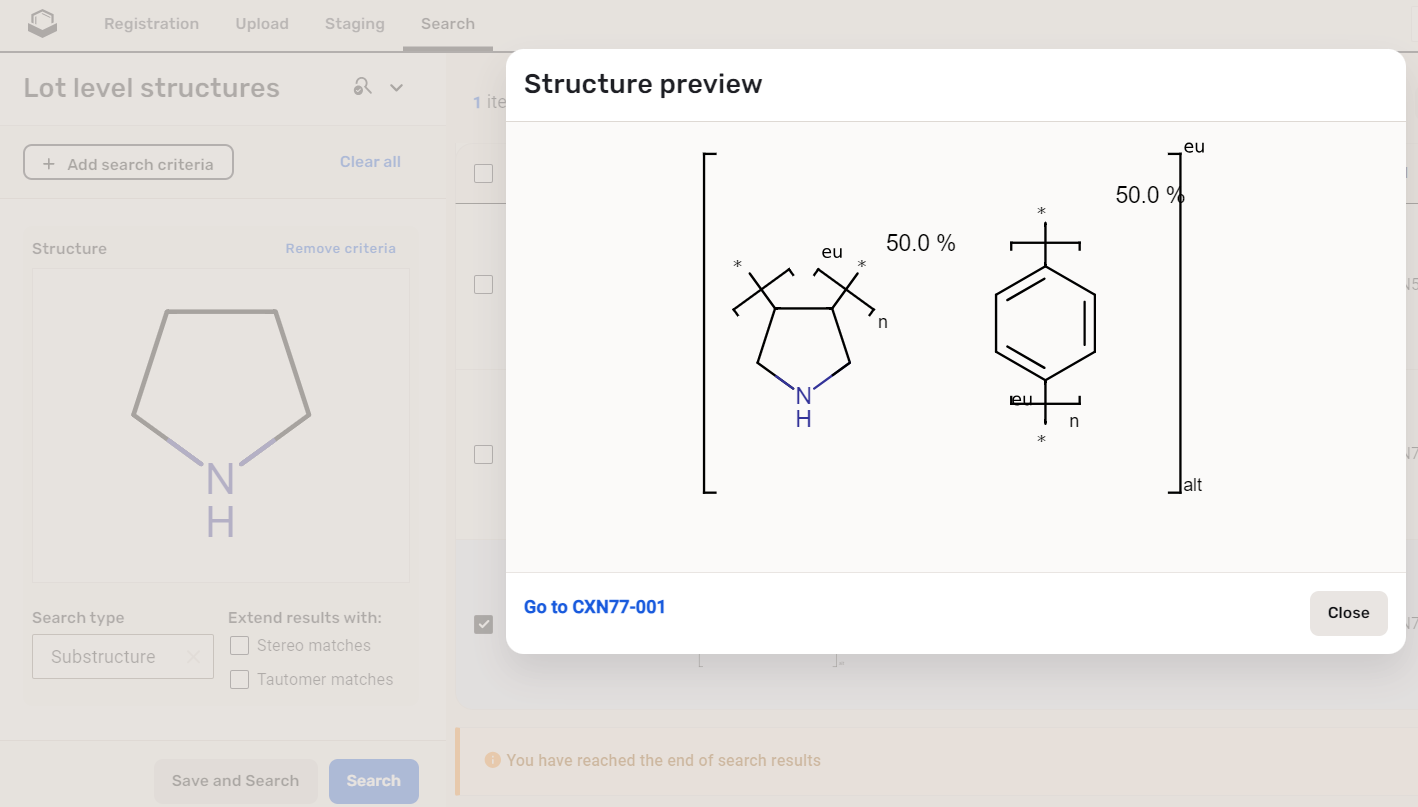Uncheck the selected result row checkbox
The width and height of the screenshot is (1418, 807).
point(483,624)
